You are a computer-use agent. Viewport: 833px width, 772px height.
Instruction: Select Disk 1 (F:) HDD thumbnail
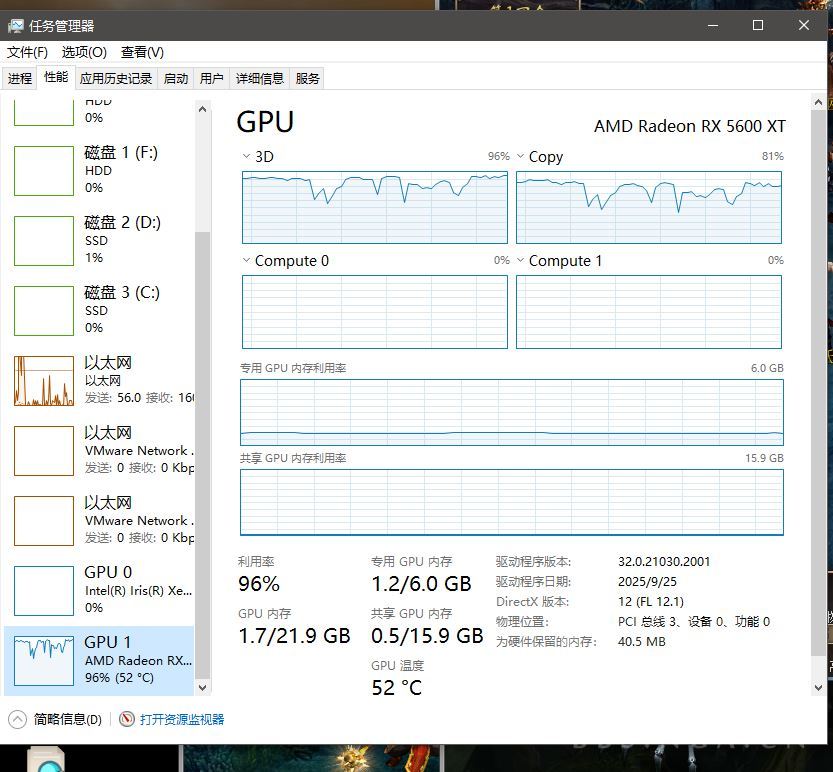click(44, 170)
